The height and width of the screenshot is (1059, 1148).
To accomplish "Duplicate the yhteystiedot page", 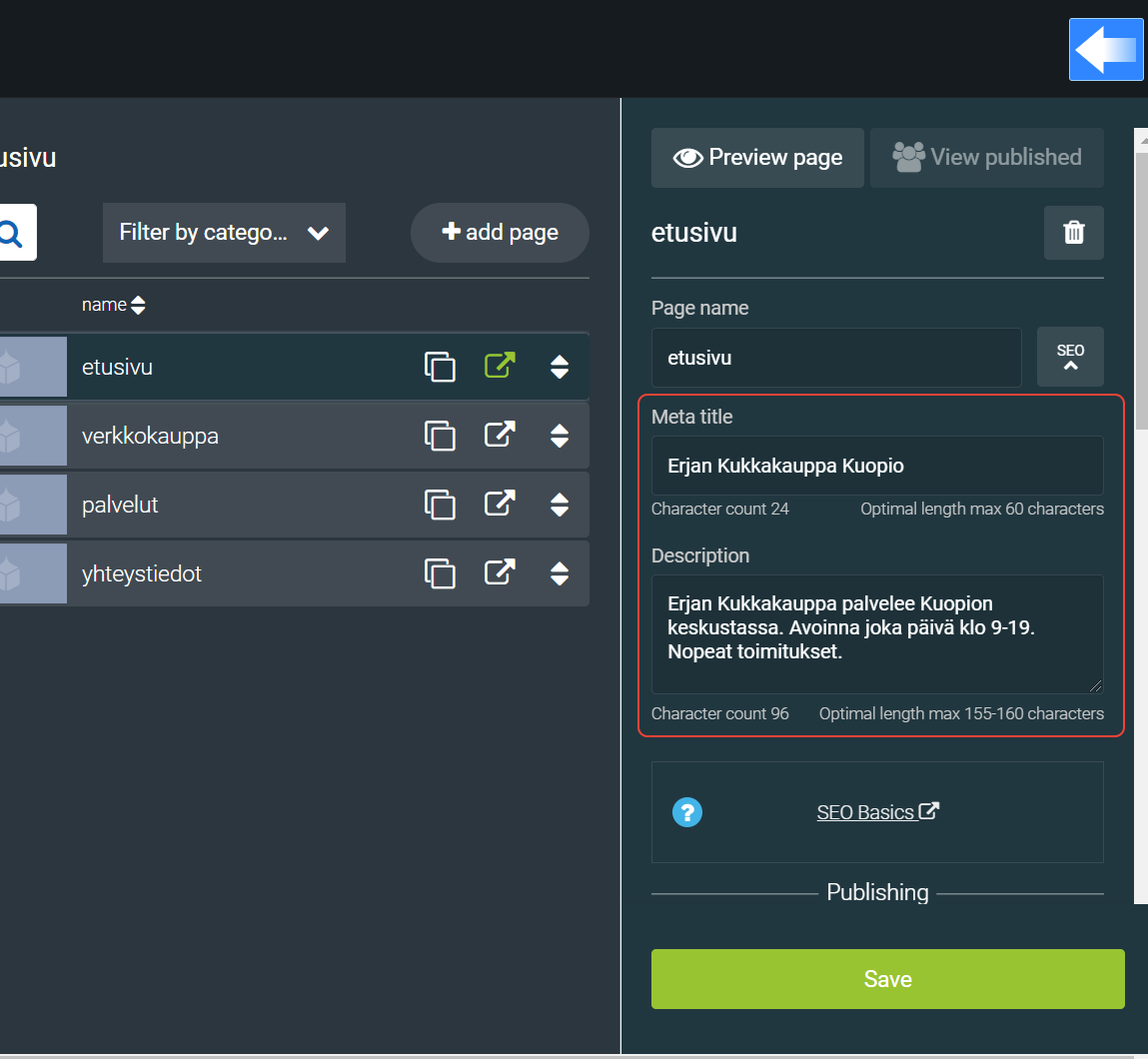I will coord(440,573).
